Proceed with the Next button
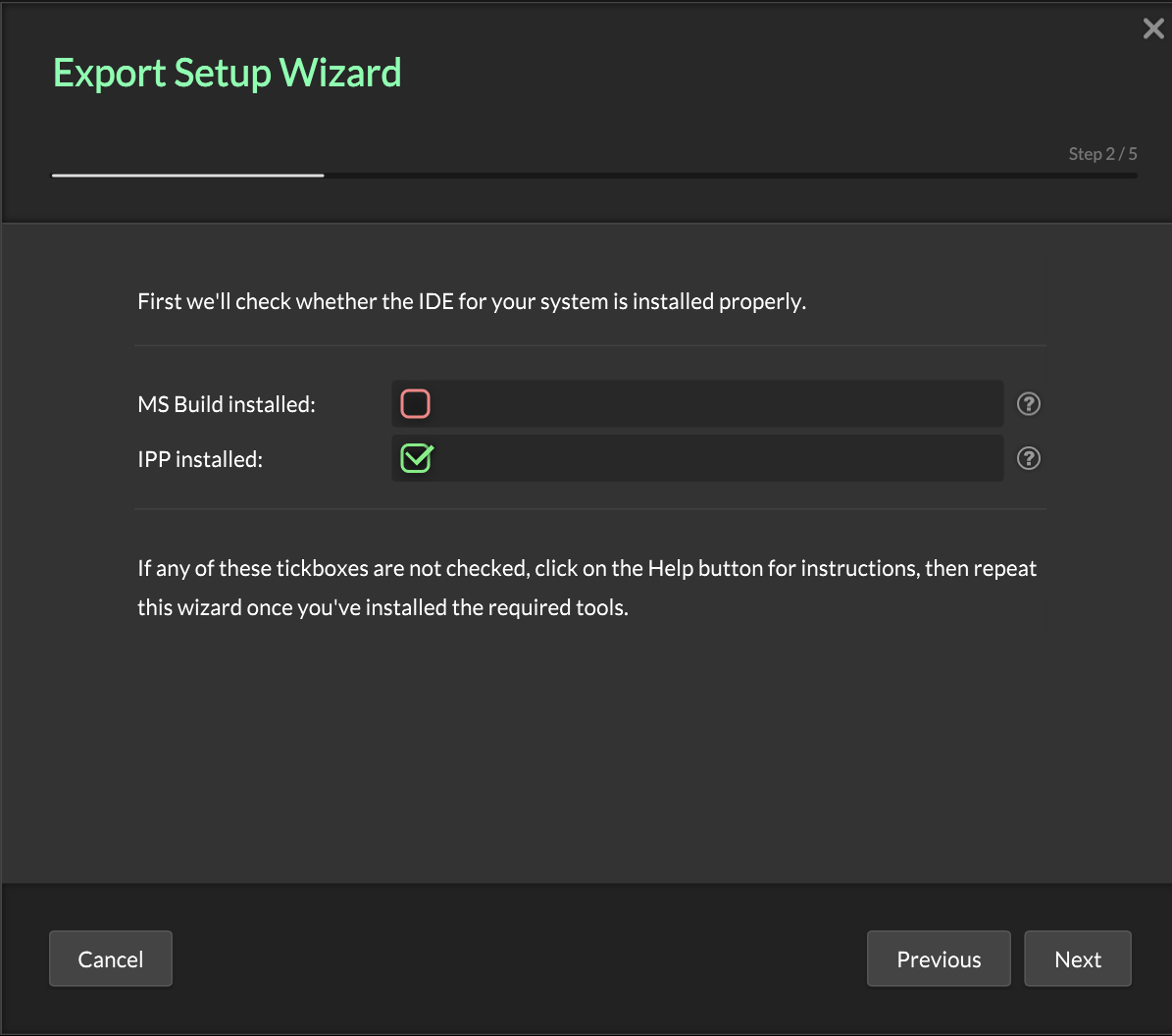Screen dimensions: 1172x1036 point(1078,958)
